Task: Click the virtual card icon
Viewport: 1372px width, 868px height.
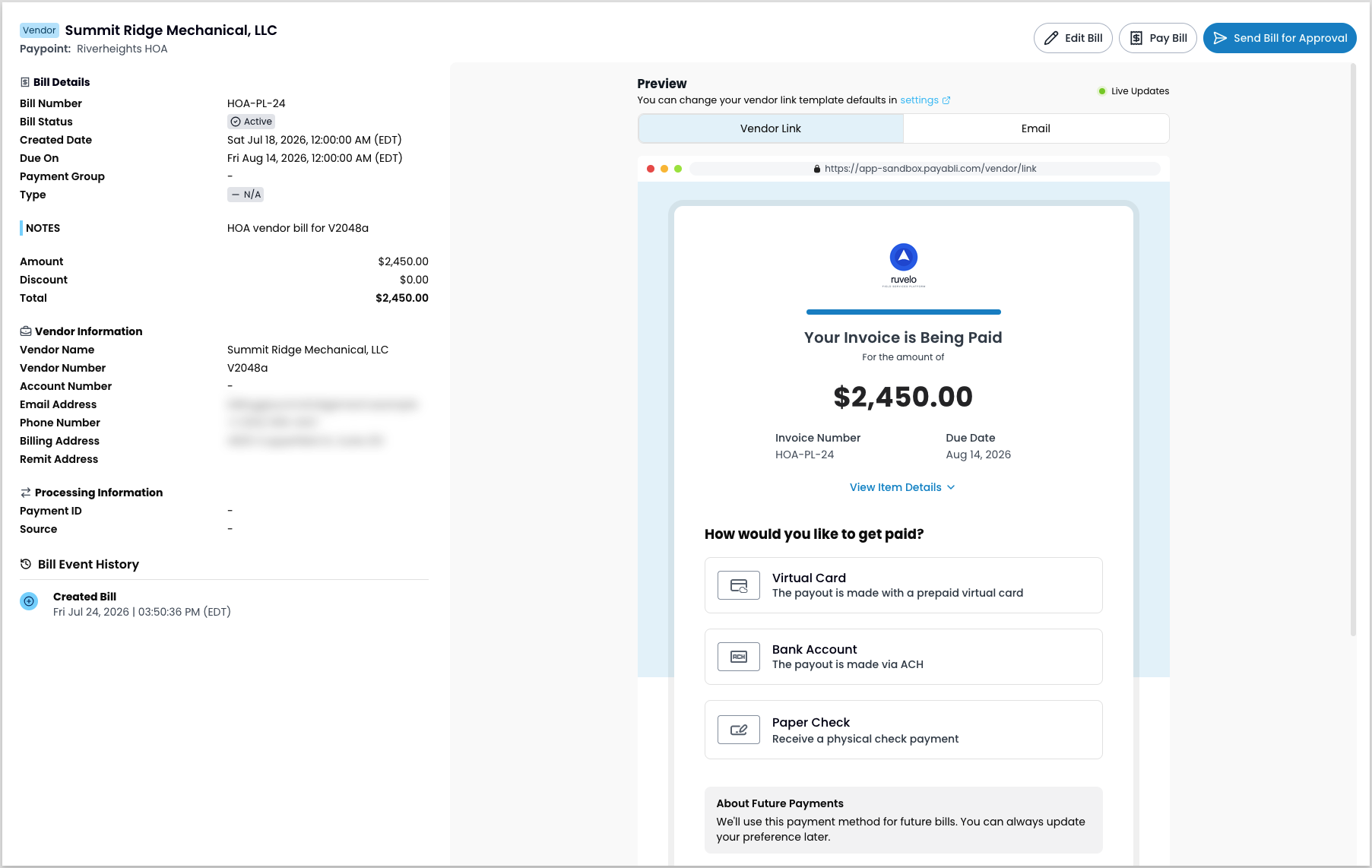Action: point(739,585)
